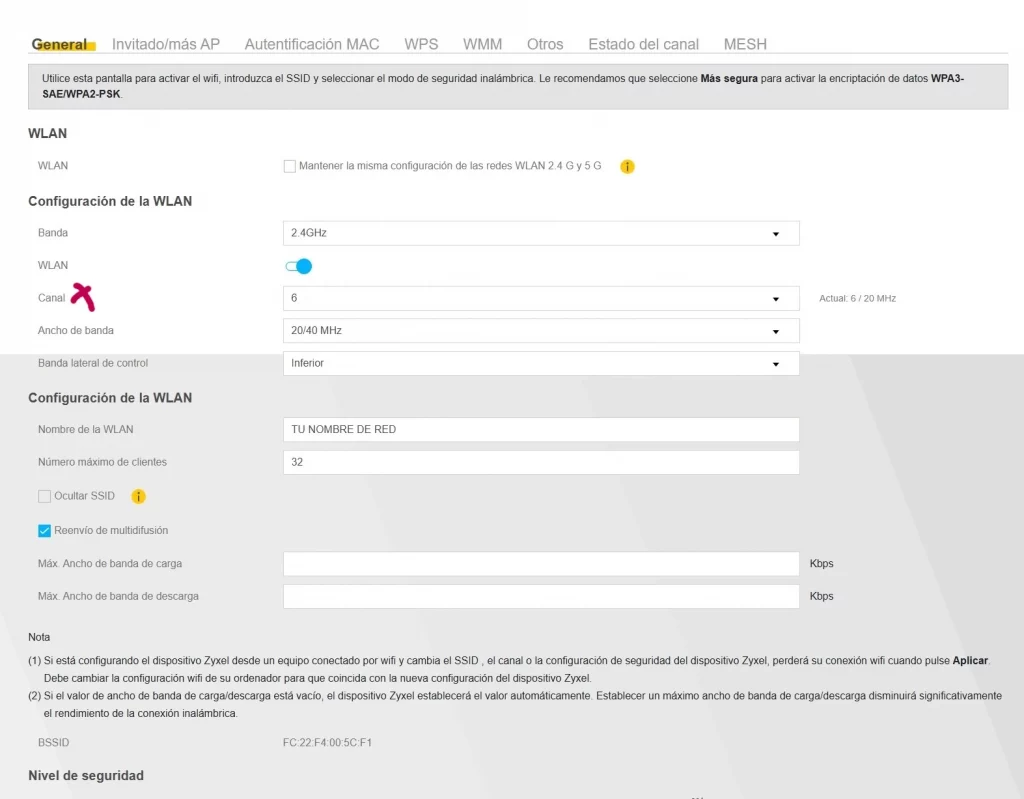Focus Máx. Ancho de banda de carga field
This screenshot has width=1024, height=799.
[541, 563]
